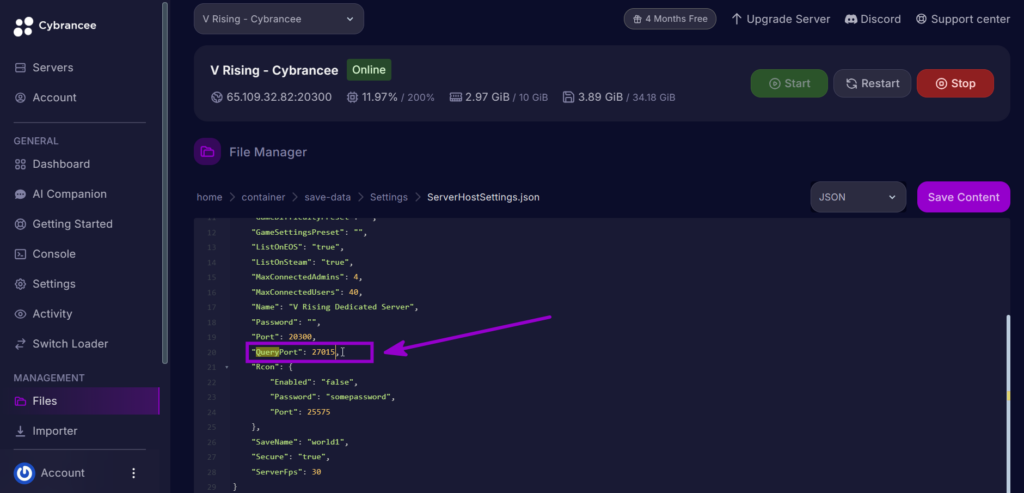The image size is (1024, 493).
Task: Click the Support center lifebuoy icon
Action: [x=921, y=19]
